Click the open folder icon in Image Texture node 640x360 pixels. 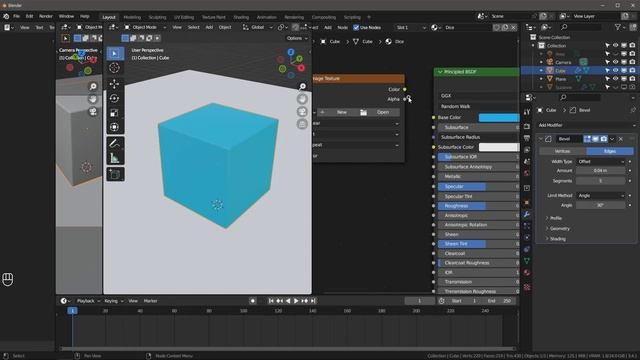click(363, 112)
